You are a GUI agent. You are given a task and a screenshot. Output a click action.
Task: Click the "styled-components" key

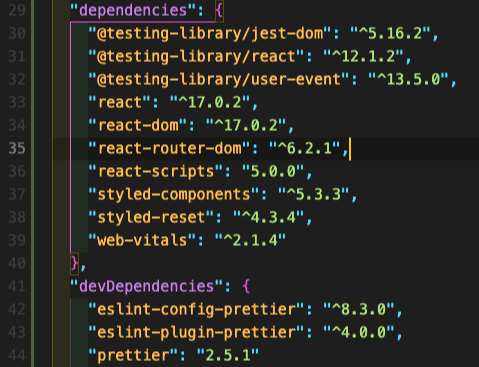(x=174, y=194)
